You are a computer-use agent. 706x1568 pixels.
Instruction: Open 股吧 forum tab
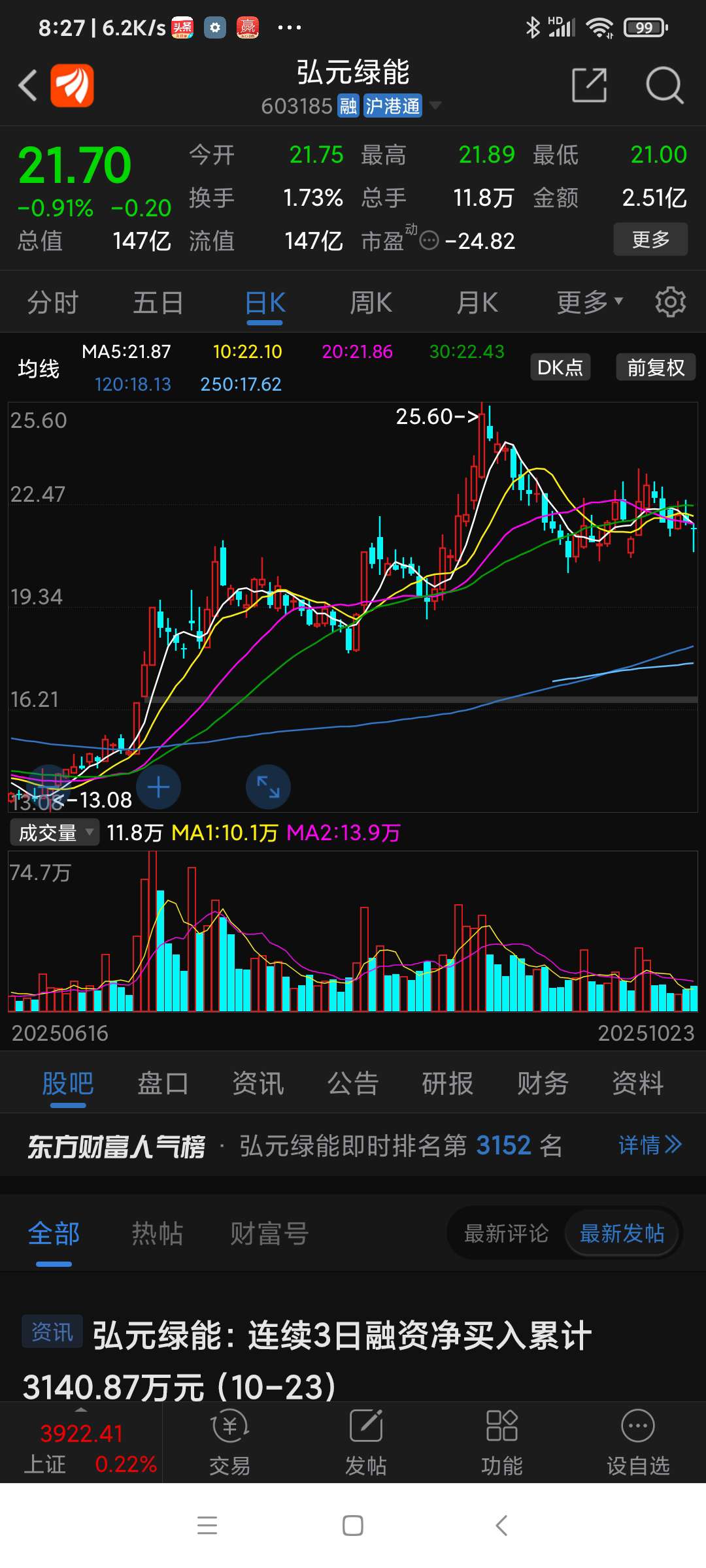68,1084
